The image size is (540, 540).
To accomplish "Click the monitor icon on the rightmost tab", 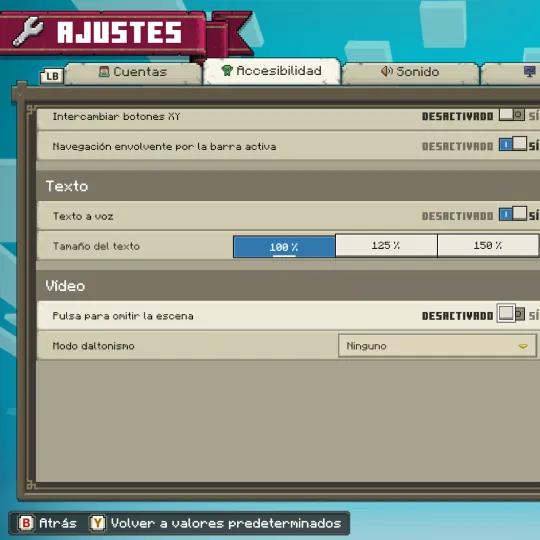I will point(530,72).
